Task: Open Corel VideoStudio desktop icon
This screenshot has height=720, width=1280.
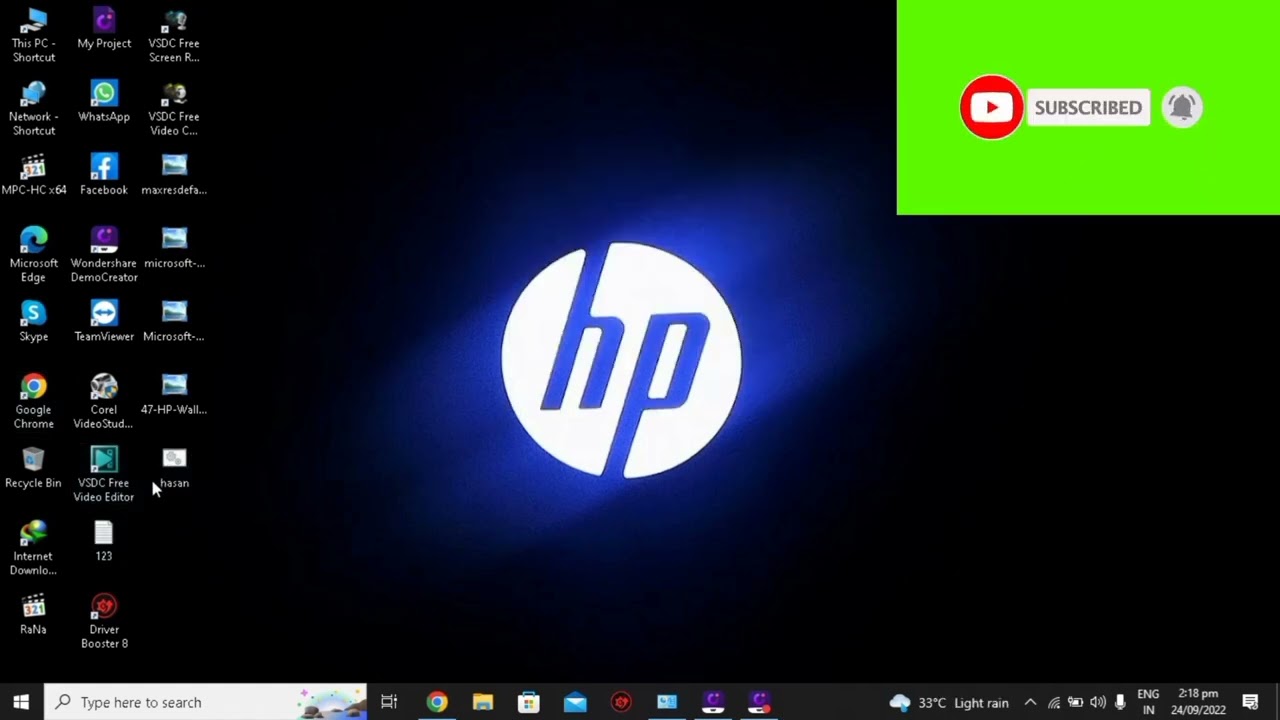Action: (x=104, y=401)
